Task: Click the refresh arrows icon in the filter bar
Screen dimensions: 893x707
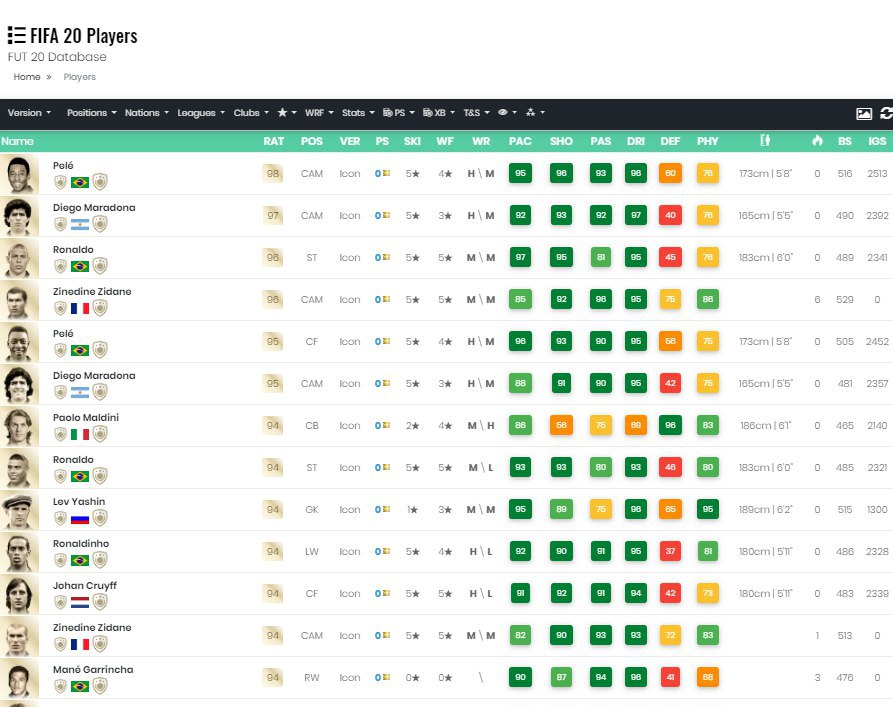Action: pyautogui.click(x=886, y=113)
